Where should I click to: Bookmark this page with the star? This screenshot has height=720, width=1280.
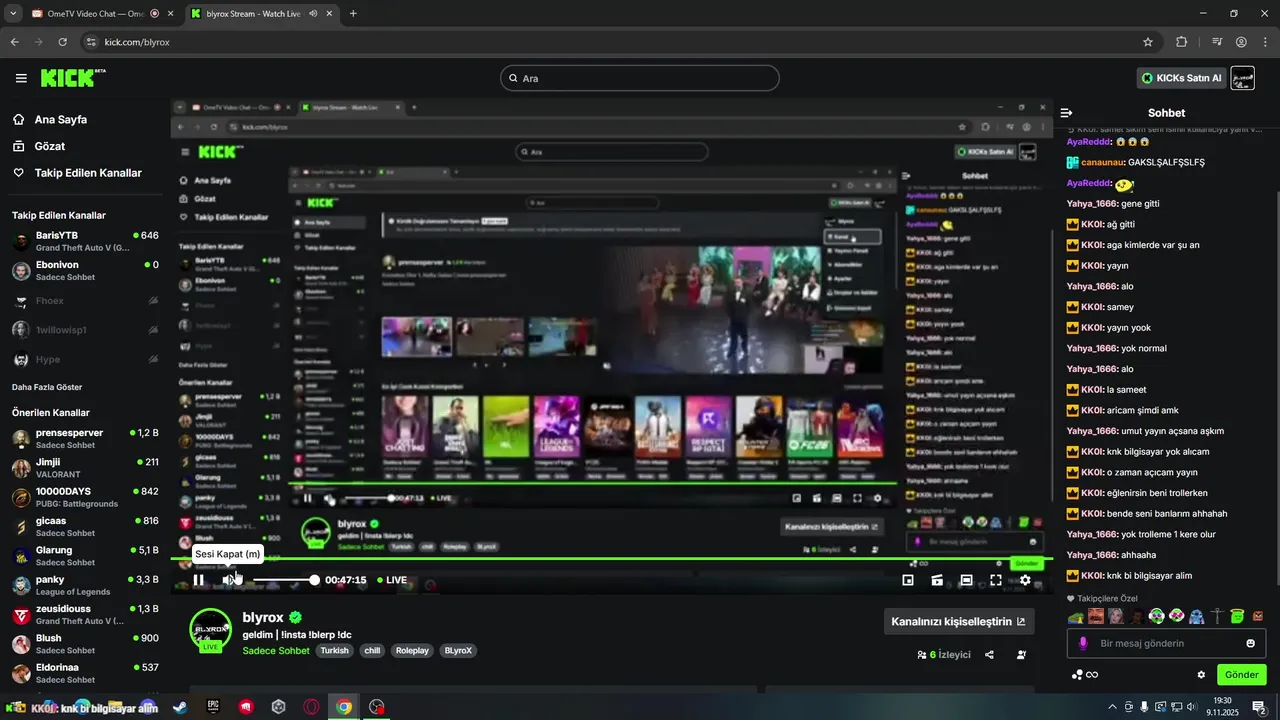[x=1148, y=42]
